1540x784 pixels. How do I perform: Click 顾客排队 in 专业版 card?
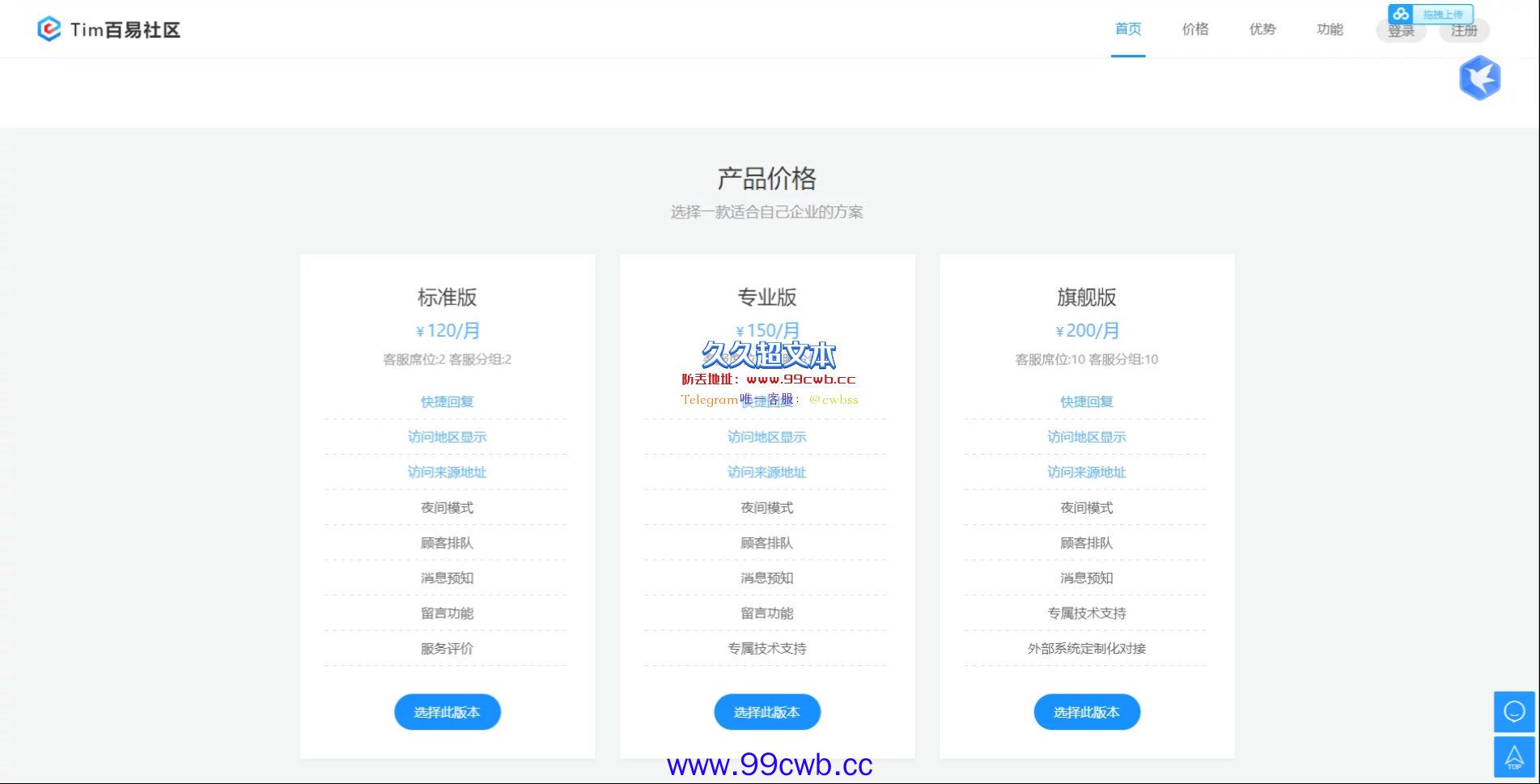coord(767,543)
